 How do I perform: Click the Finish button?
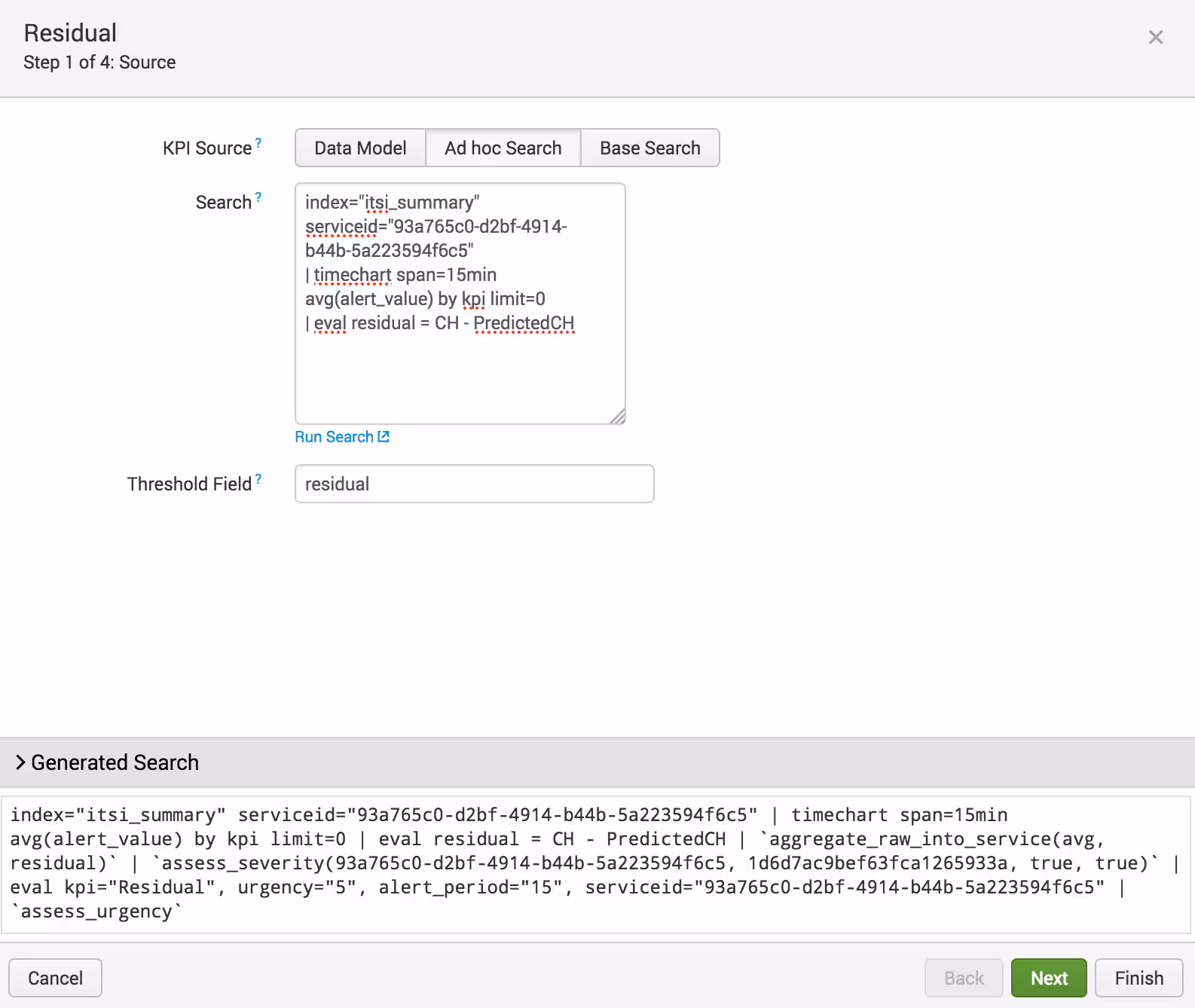coord(1138,978)
